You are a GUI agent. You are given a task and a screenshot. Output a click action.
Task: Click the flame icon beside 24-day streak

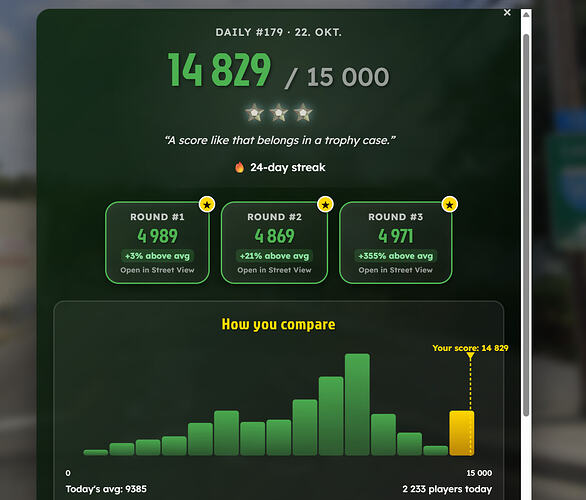(x=240, y=167)
